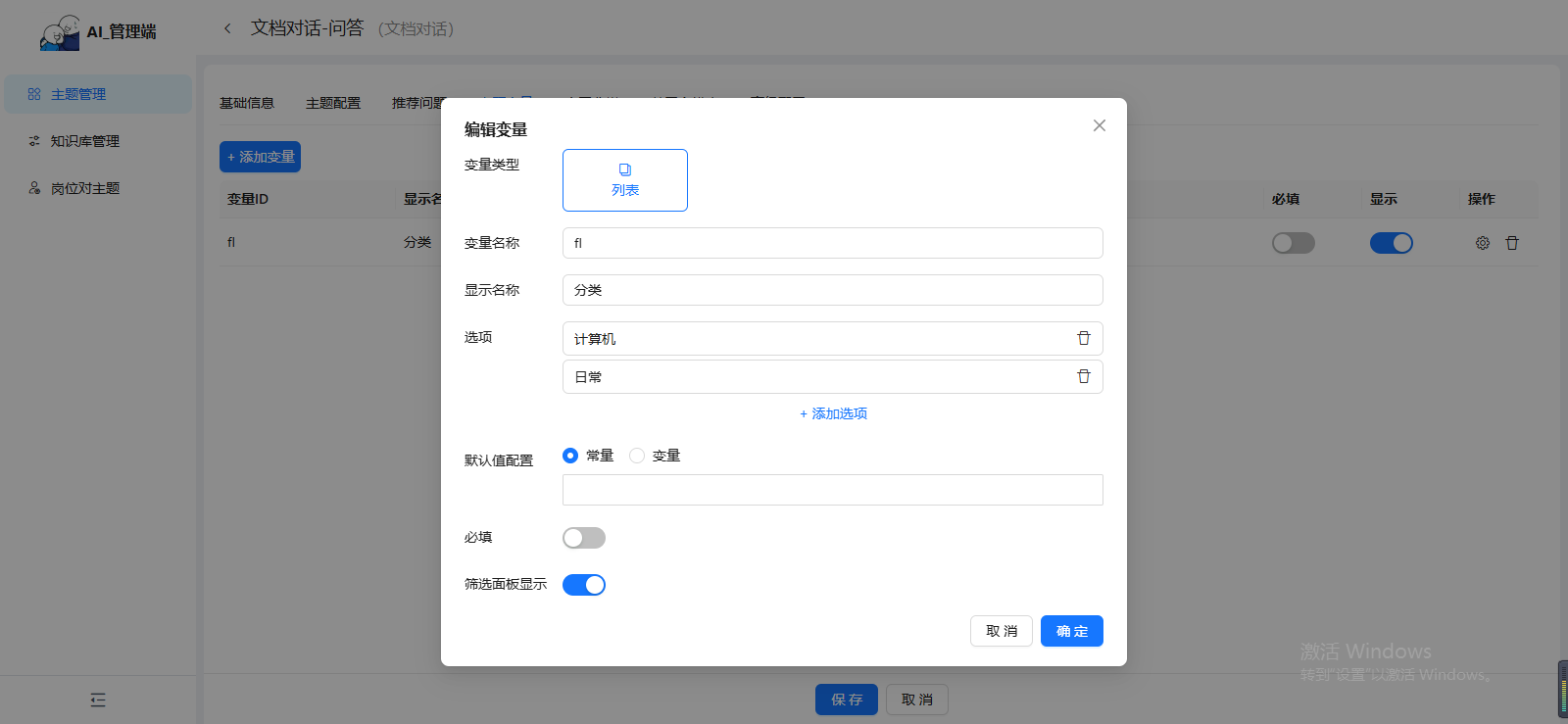Confirm with the 确定 button
Viewport: 1568px width, 724px height.
1071,631
